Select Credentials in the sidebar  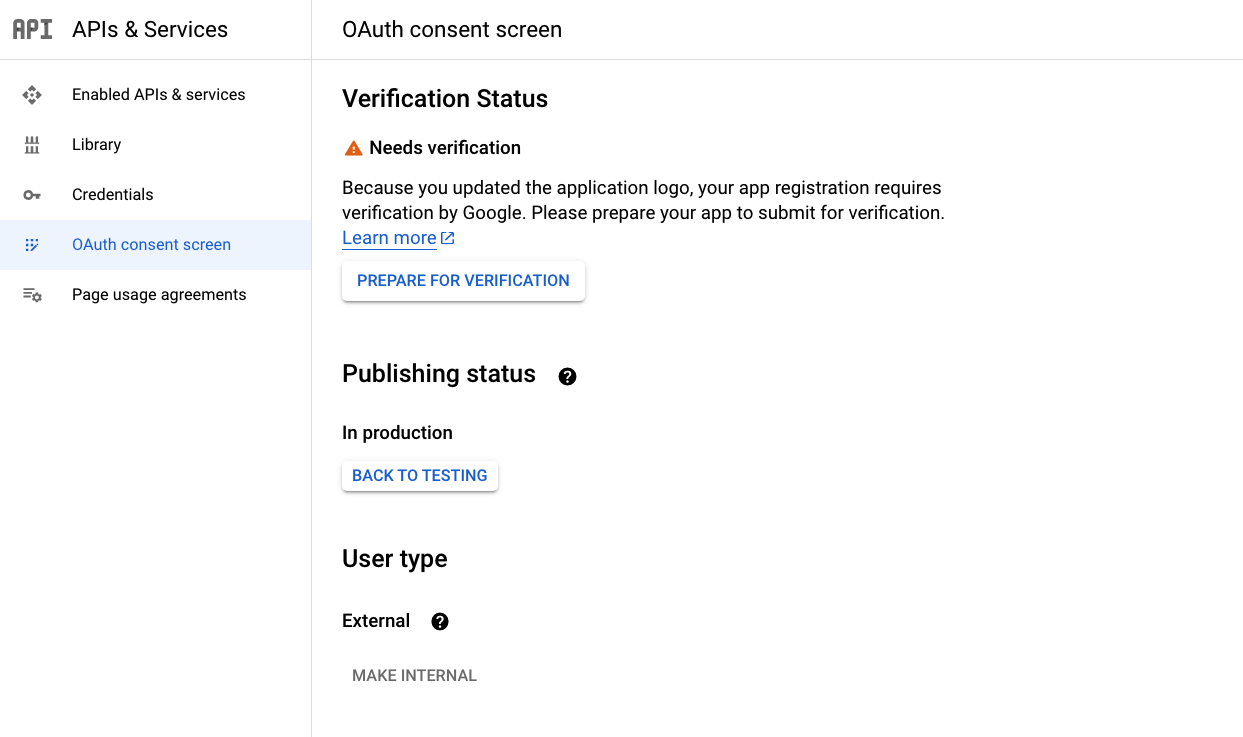tap(112, 195)
